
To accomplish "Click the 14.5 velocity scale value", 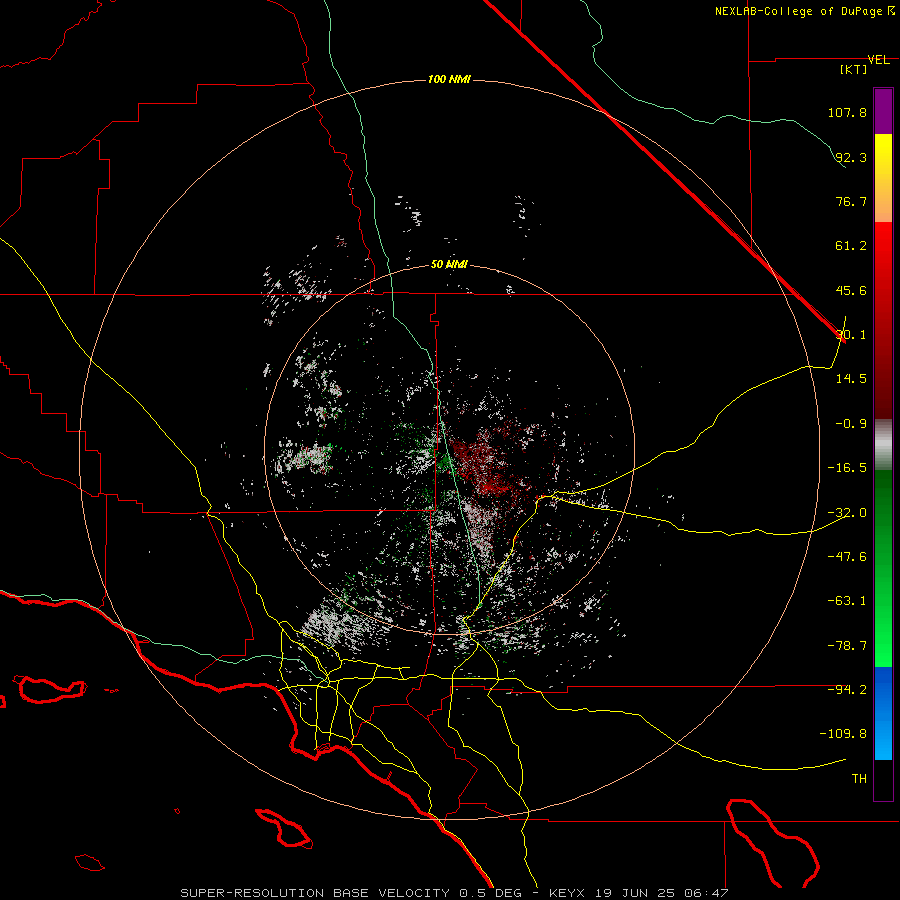I will (851, 379).
